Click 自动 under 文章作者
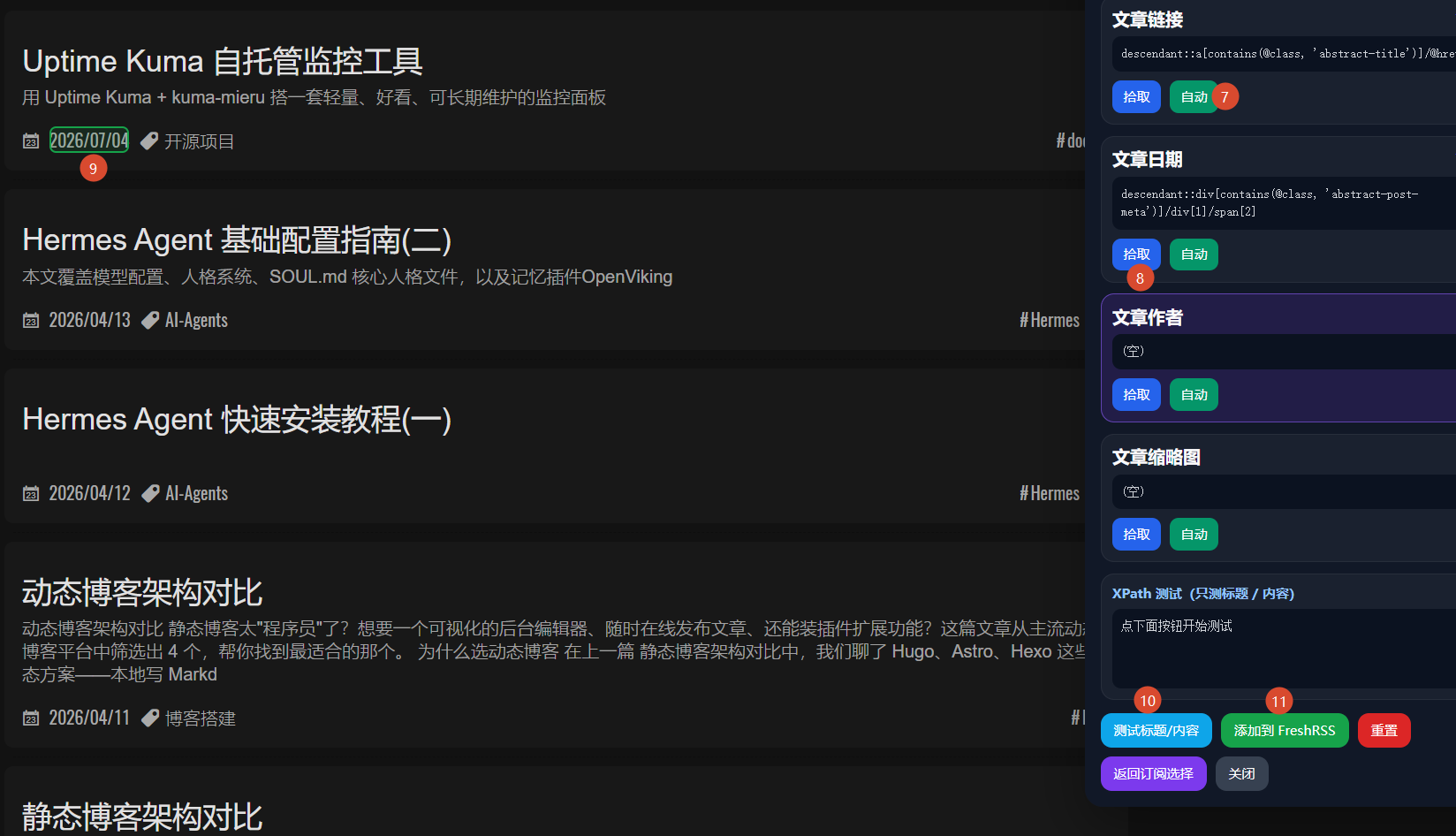This screenshot has width=1456, height=836. tap(1194, 394)
